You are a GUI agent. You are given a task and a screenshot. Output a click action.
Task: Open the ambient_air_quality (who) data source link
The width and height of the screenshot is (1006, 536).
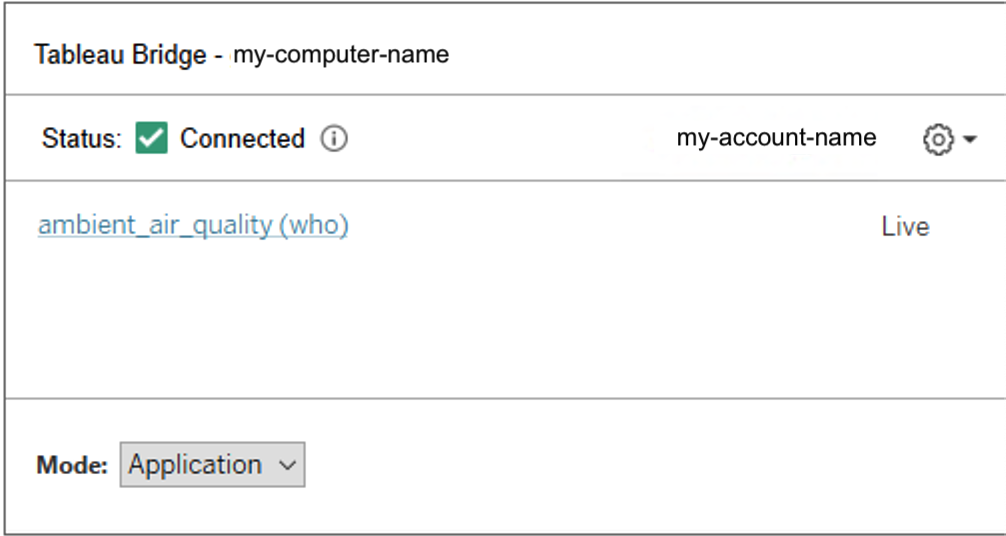(193, 225)
